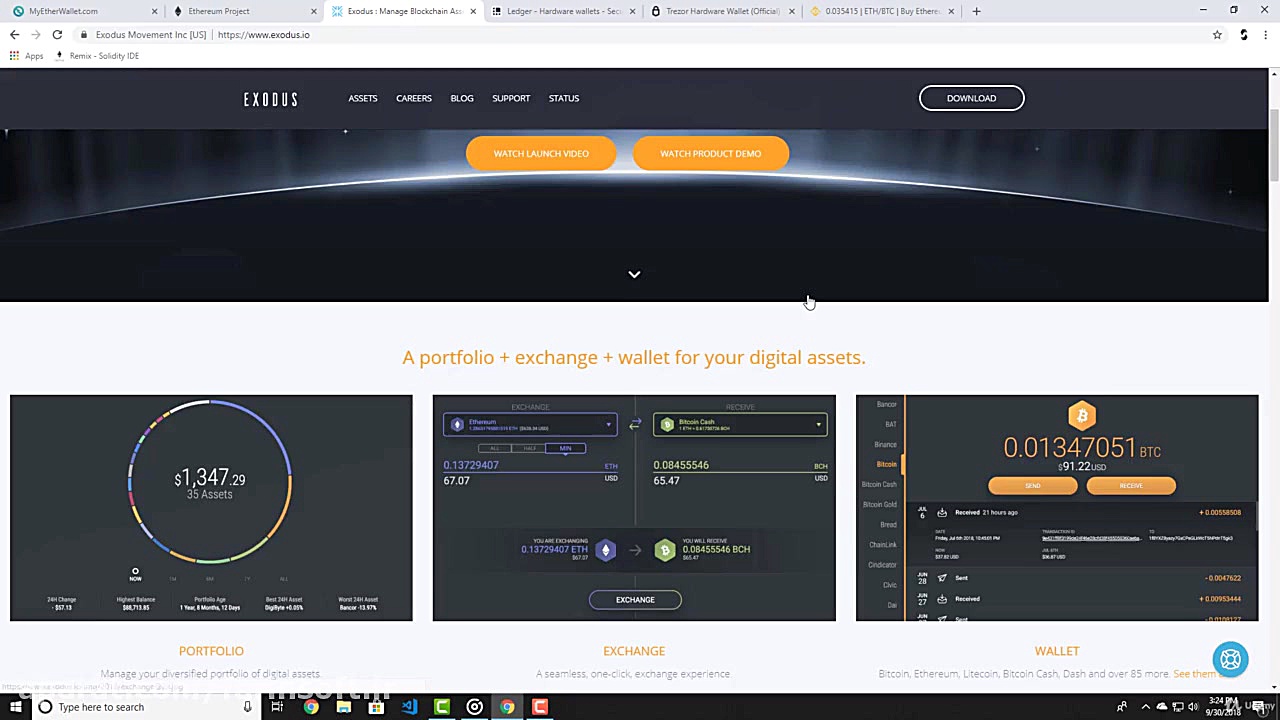Open the Chrome three-dot menu
The height and width of the screenshot is (720, 1280).
(x=1265, y=34)
